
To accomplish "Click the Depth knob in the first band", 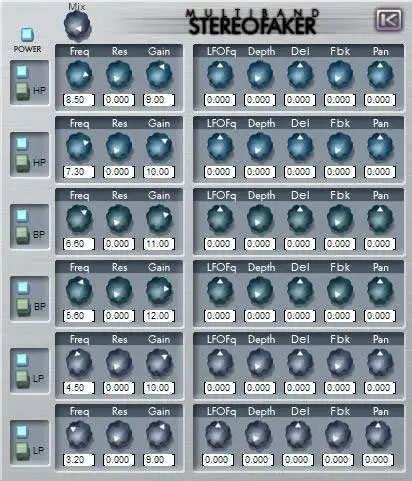I will [x=260, y=75].
